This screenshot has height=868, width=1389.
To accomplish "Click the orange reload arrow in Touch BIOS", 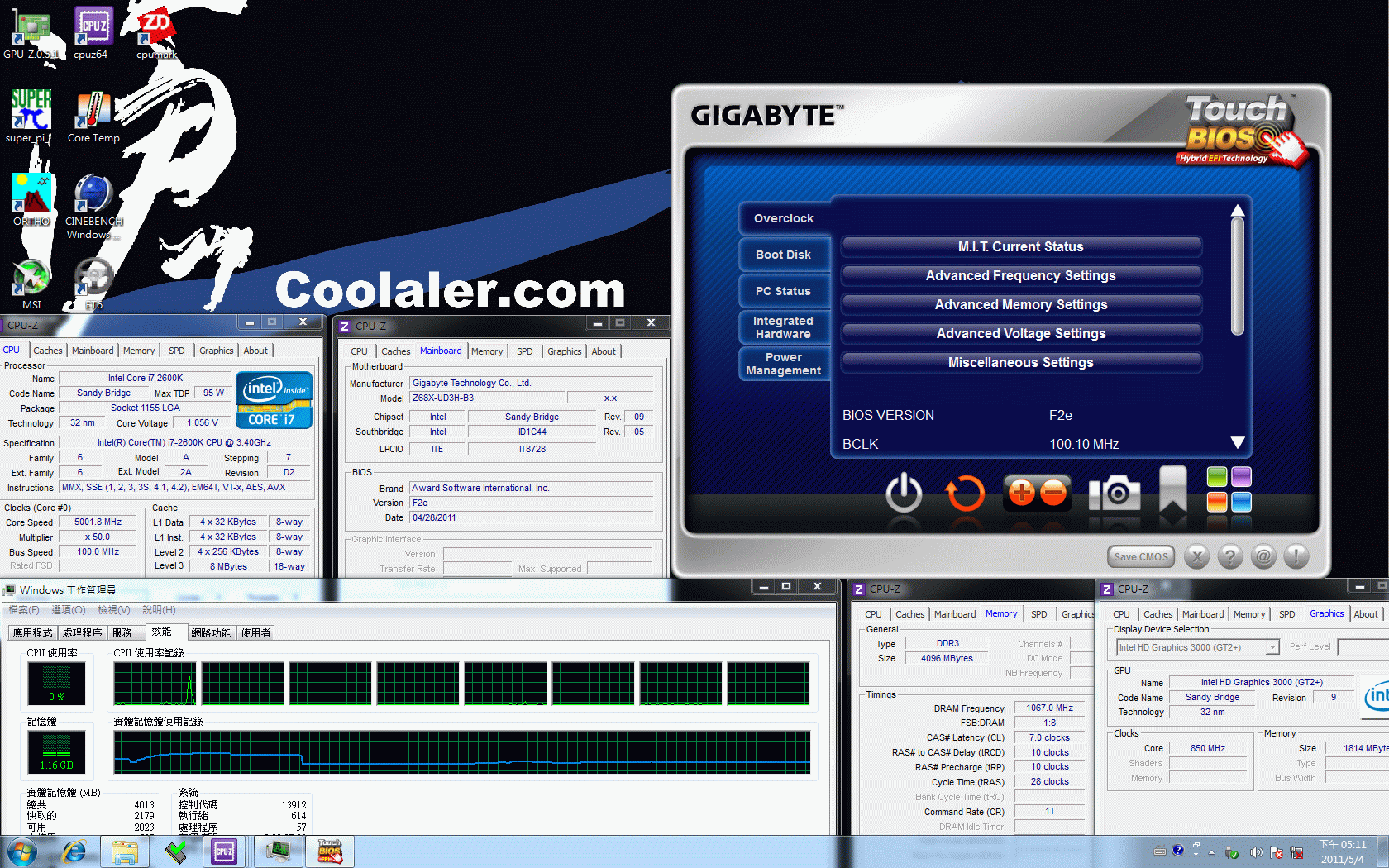I will (965, 494).
